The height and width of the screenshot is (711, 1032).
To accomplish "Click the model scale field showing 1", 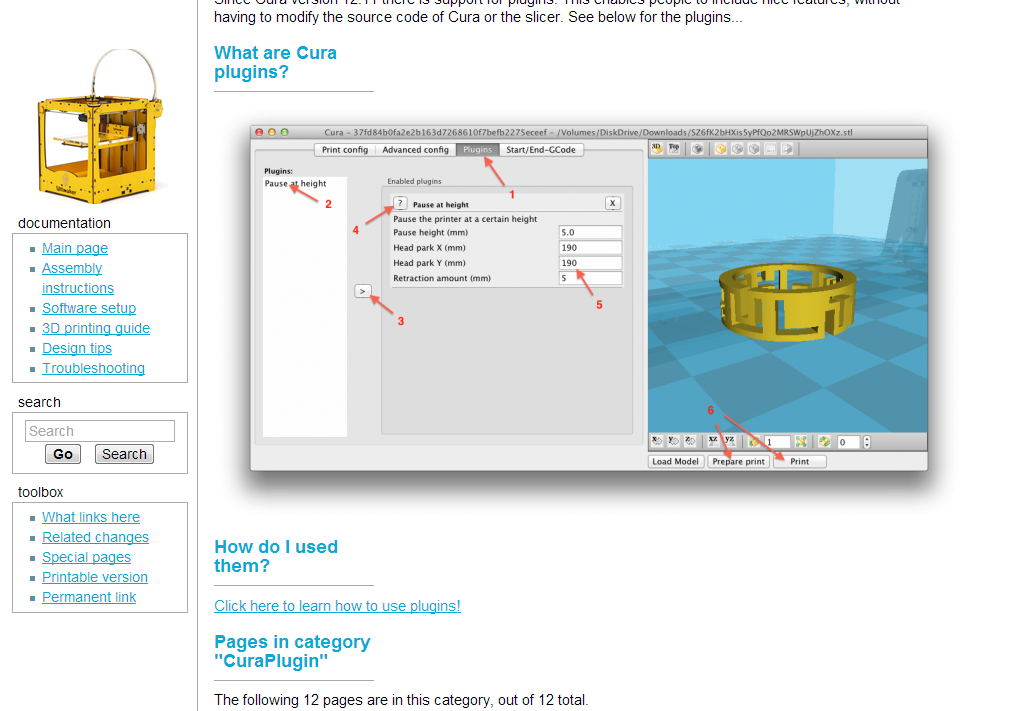I will pyautogui.click(x=777, y=442).
